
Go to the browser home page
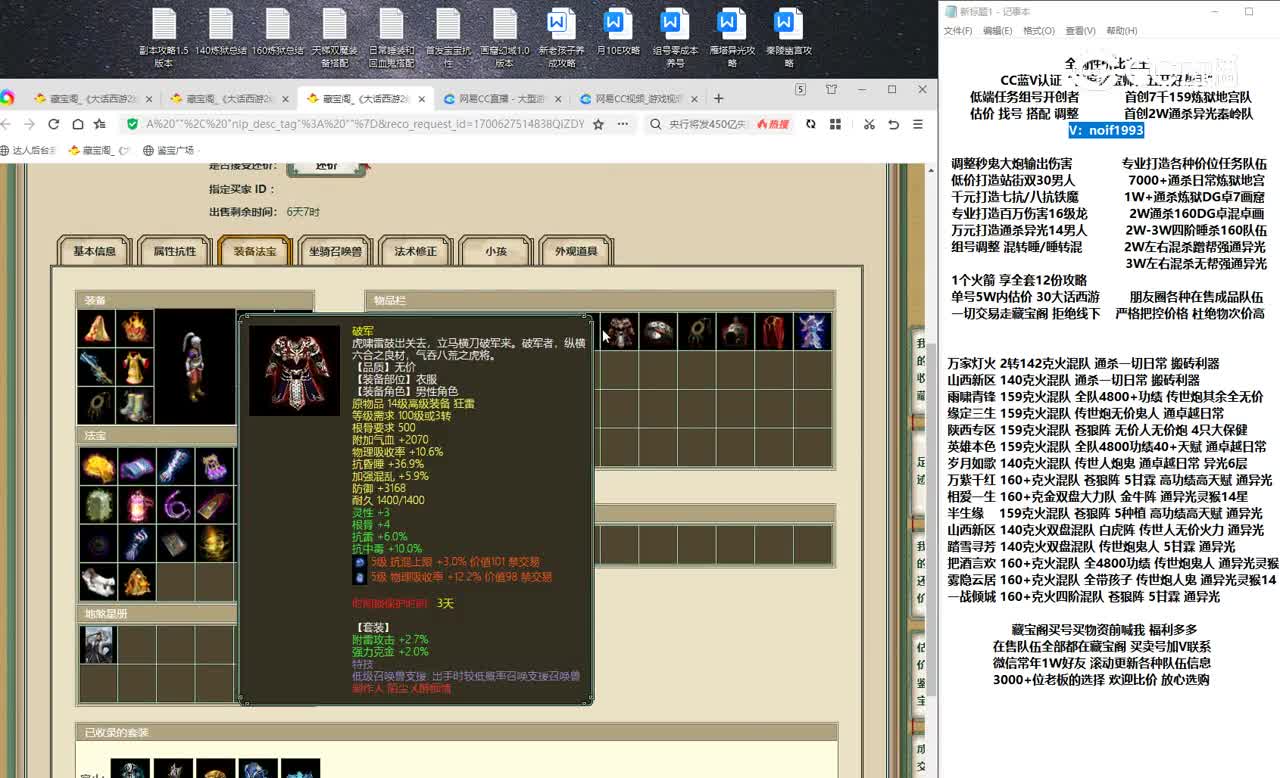click(x=77, y=124)
